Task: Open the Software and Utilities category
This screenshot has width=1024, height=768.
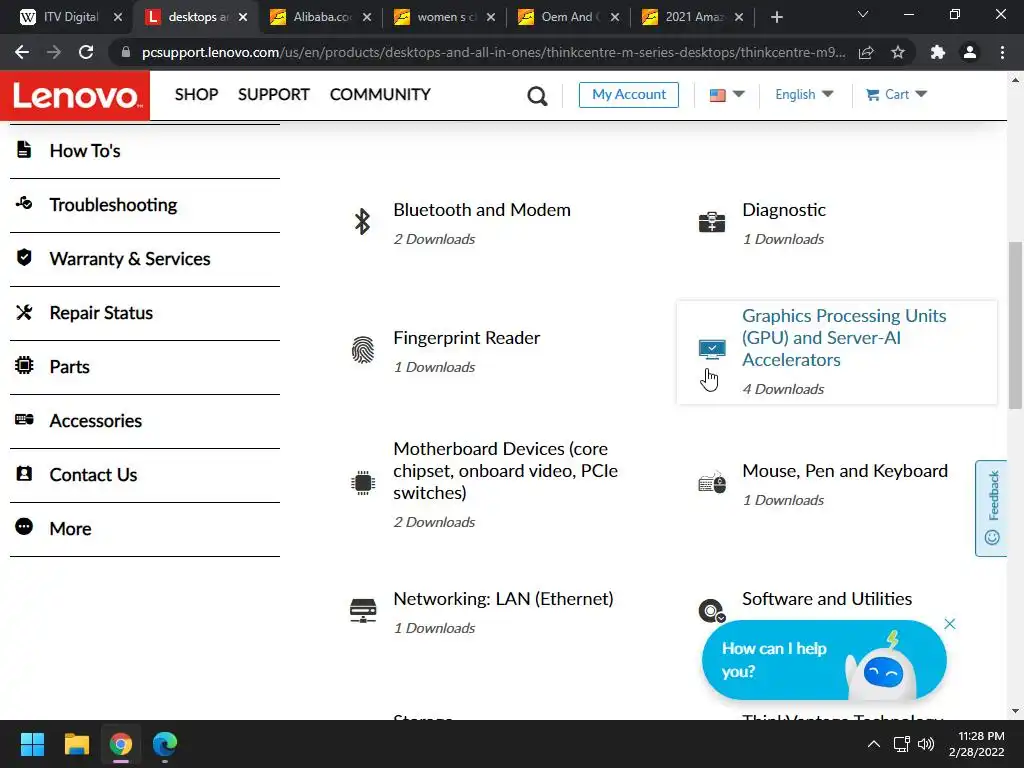Action: point(827,599)
